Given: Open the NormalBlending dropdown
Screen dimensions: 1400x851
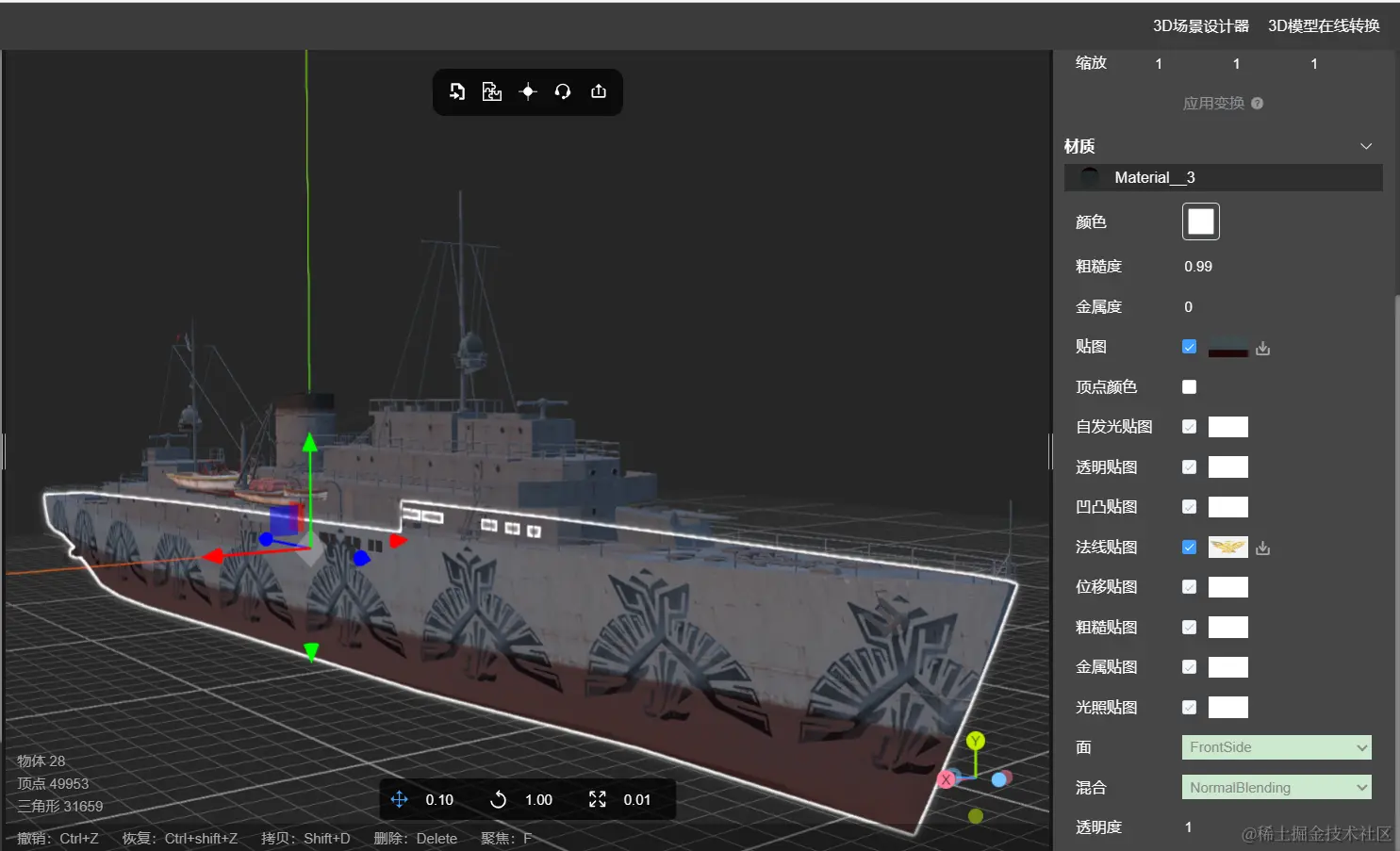Looking at the screenshot, I should click(1276, 787).
